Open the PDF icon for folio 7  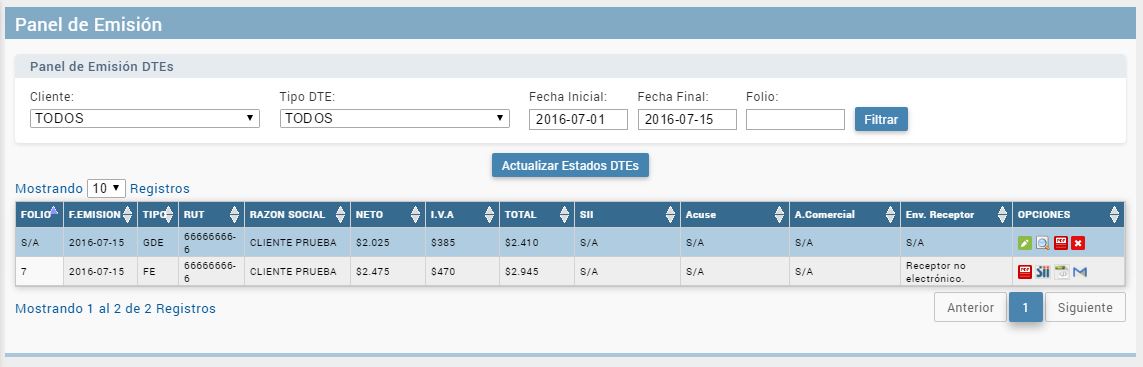[x=1024, y=271]
